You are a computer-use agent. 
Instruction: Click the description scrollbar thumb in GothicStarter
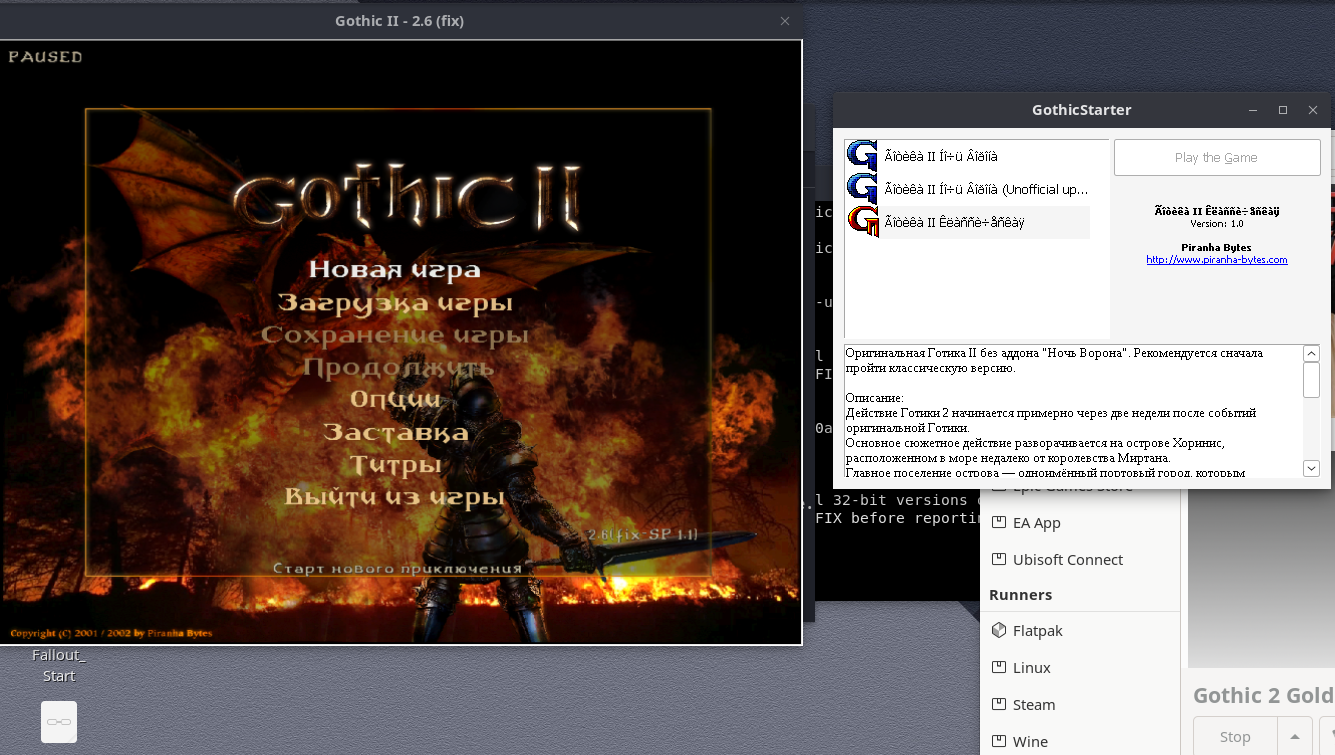[x=1312, y=379]
